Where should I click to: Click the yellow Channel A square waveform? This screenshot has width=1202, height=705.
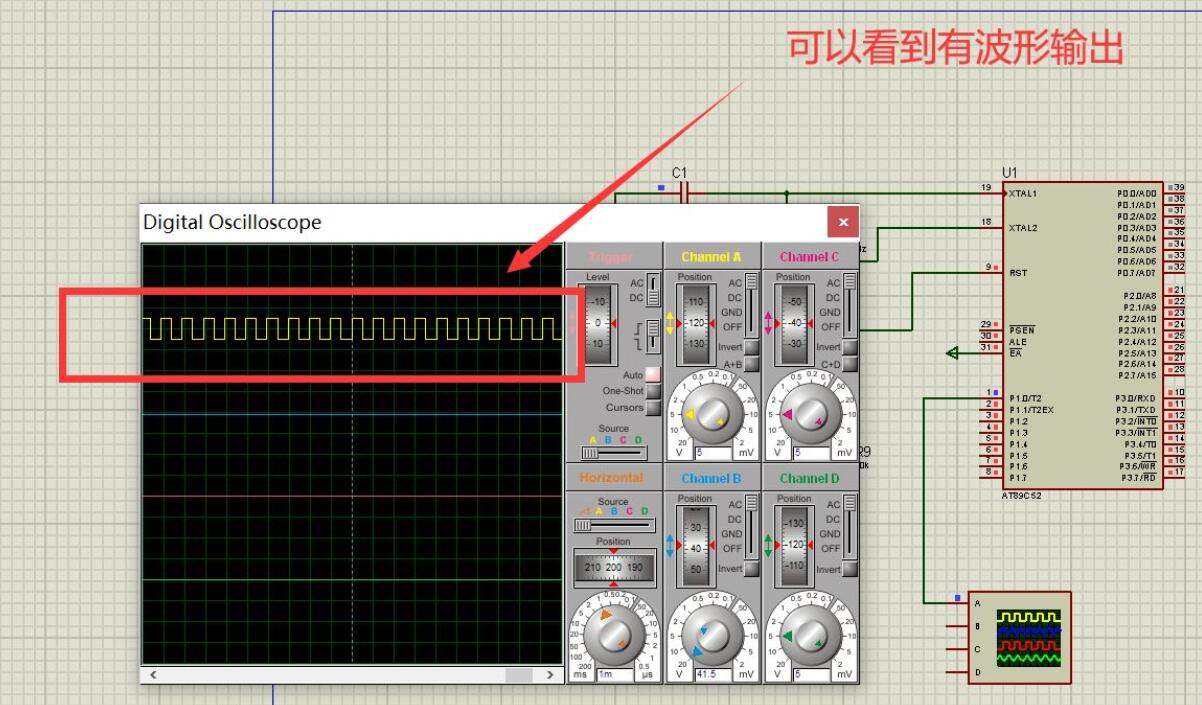click(353, 329)
